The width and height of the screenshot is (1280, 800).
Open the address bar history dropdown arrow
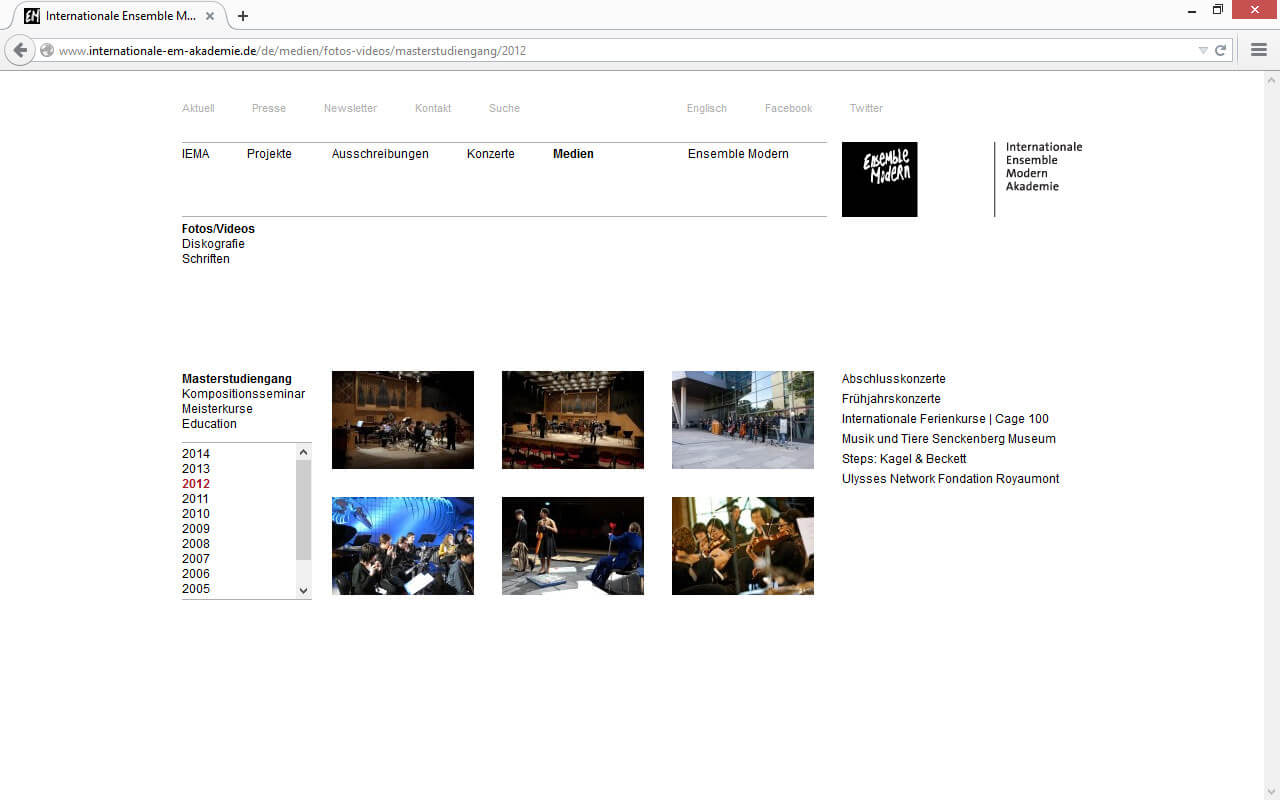(x=1203, y=50)
